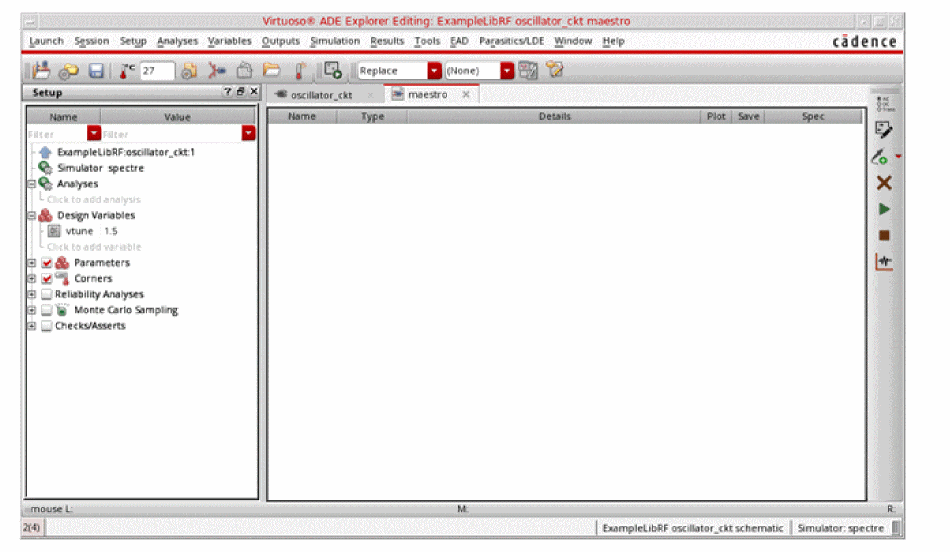Open the Simulation menu
950x552 pixels.
(x=335, y=41)
